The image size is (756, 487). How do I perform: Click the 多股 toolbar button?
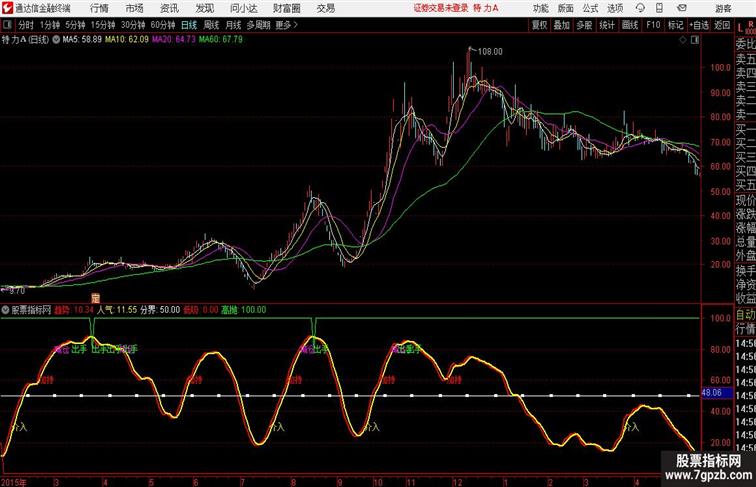tap(584, 25)
